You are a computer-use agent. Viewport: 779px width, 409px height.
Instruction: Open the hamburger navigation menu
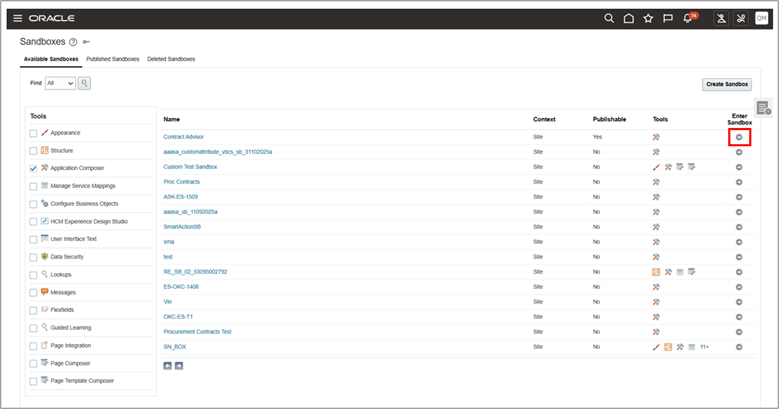click(x=17, y=18)
